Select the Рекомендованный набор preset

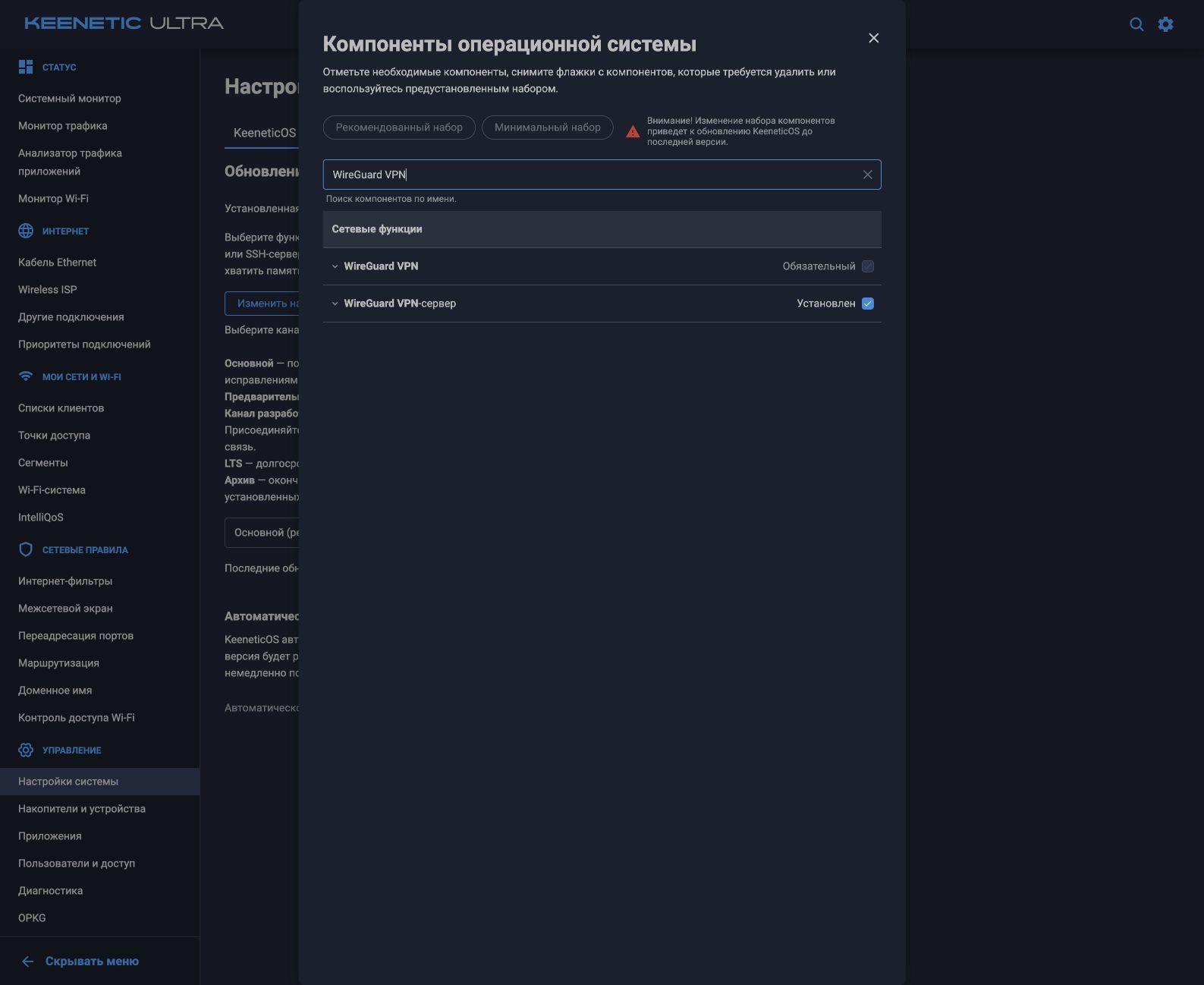(399, 127)
